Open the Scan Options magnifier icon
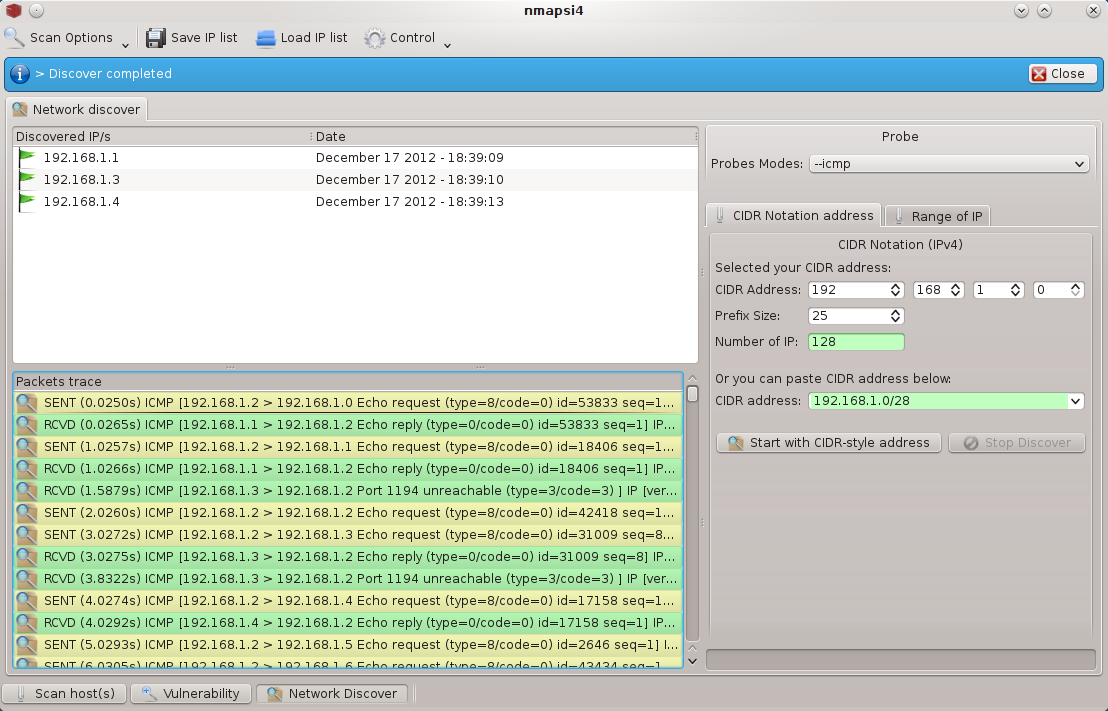The image size is (1108, 711). pyautogui.click(x=15, y=38)
